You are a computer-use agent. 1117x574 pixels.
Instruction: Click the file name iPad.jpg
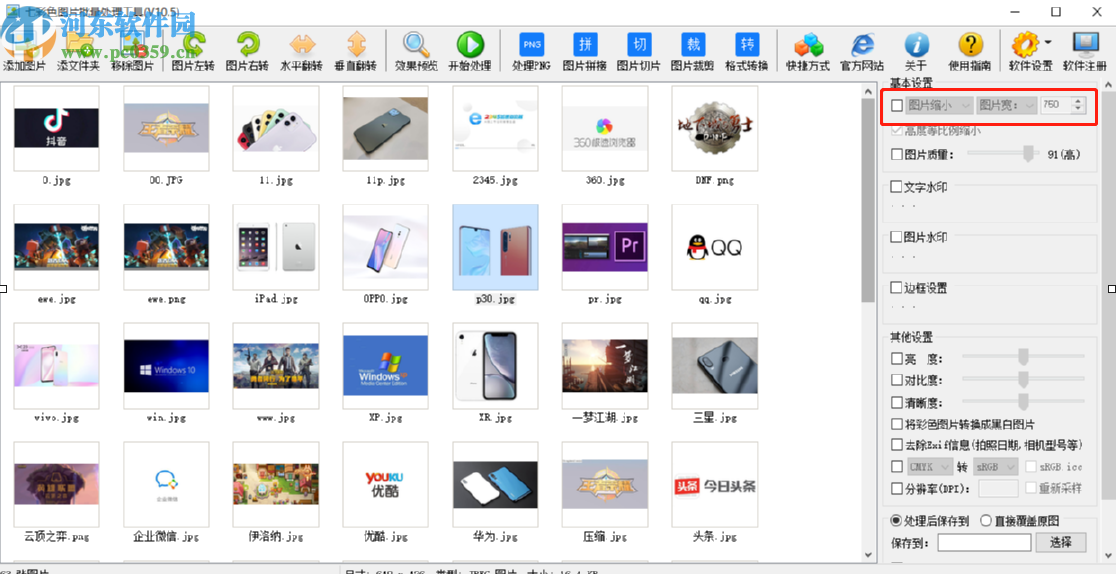pyautogui.click(x=276, y=300)
